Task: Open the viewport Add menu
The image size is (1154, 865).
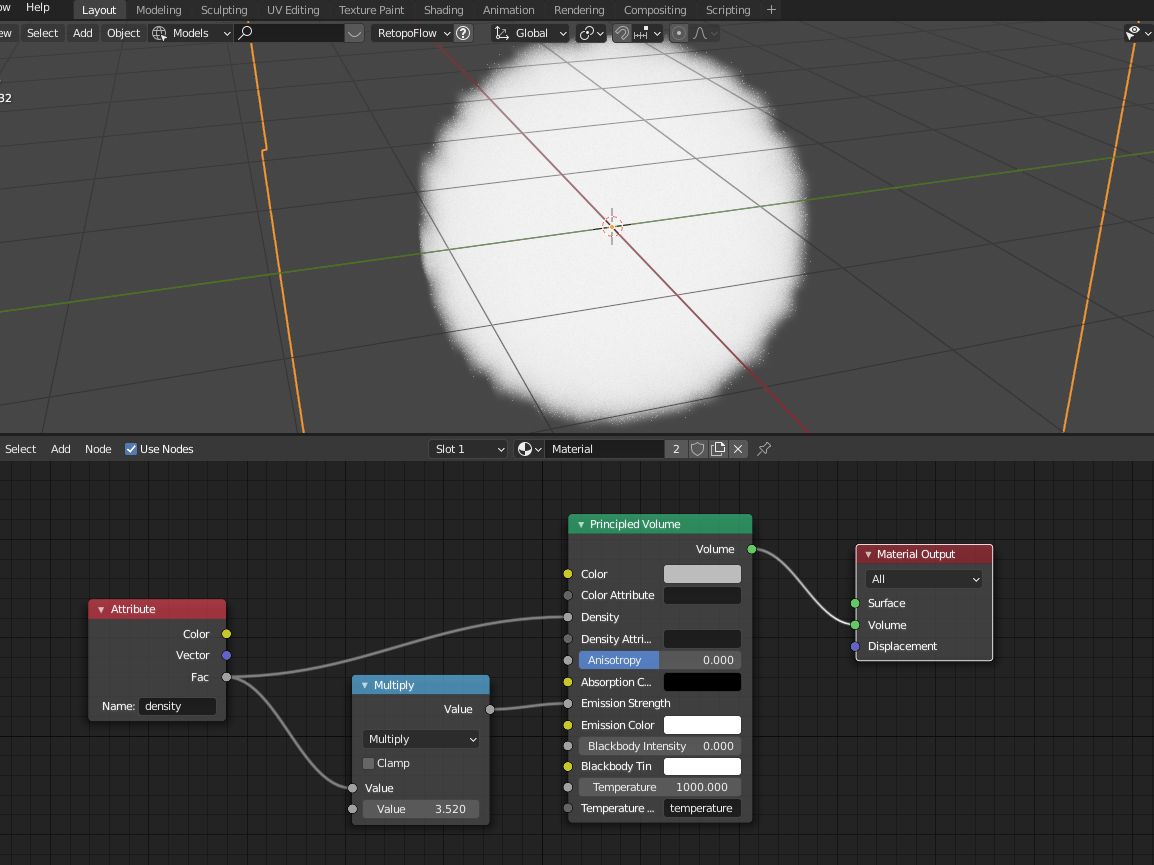Action: (x=82, y=33)
